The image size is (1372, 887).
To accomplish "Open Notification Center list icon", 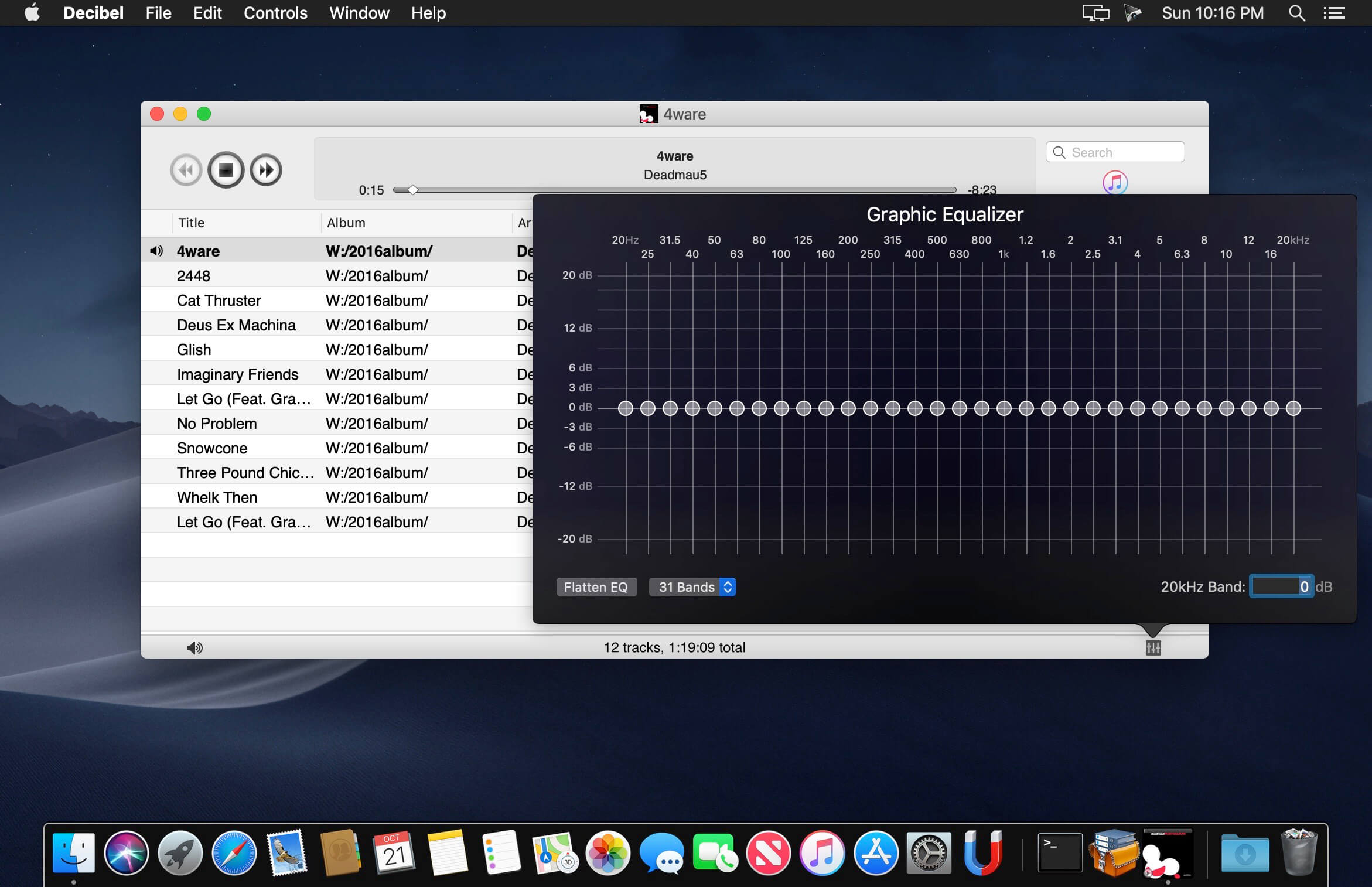I will (1334, 13).
